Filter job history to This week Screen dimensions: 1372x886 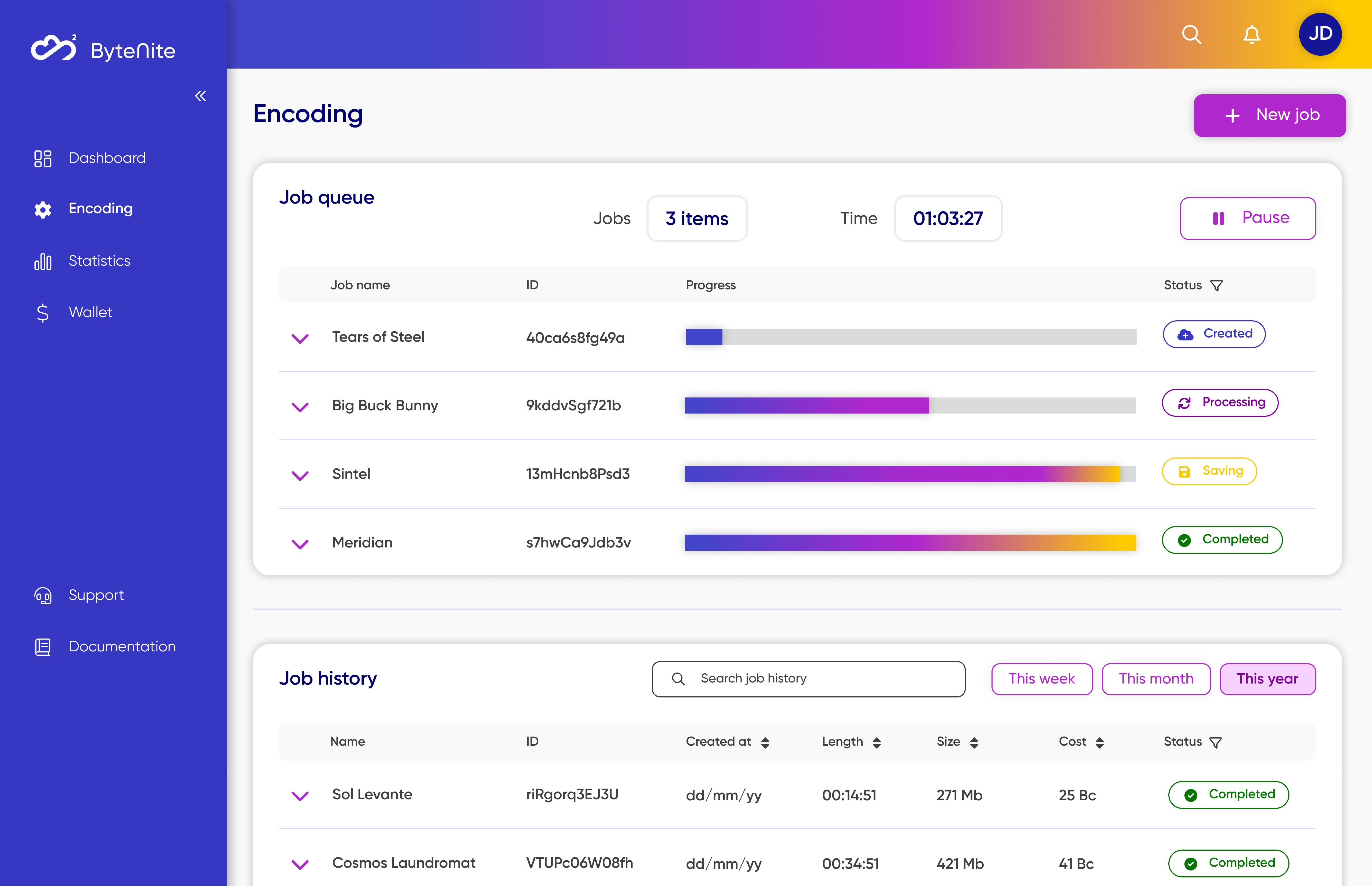pyautogui.click(x=1042, y=679)
